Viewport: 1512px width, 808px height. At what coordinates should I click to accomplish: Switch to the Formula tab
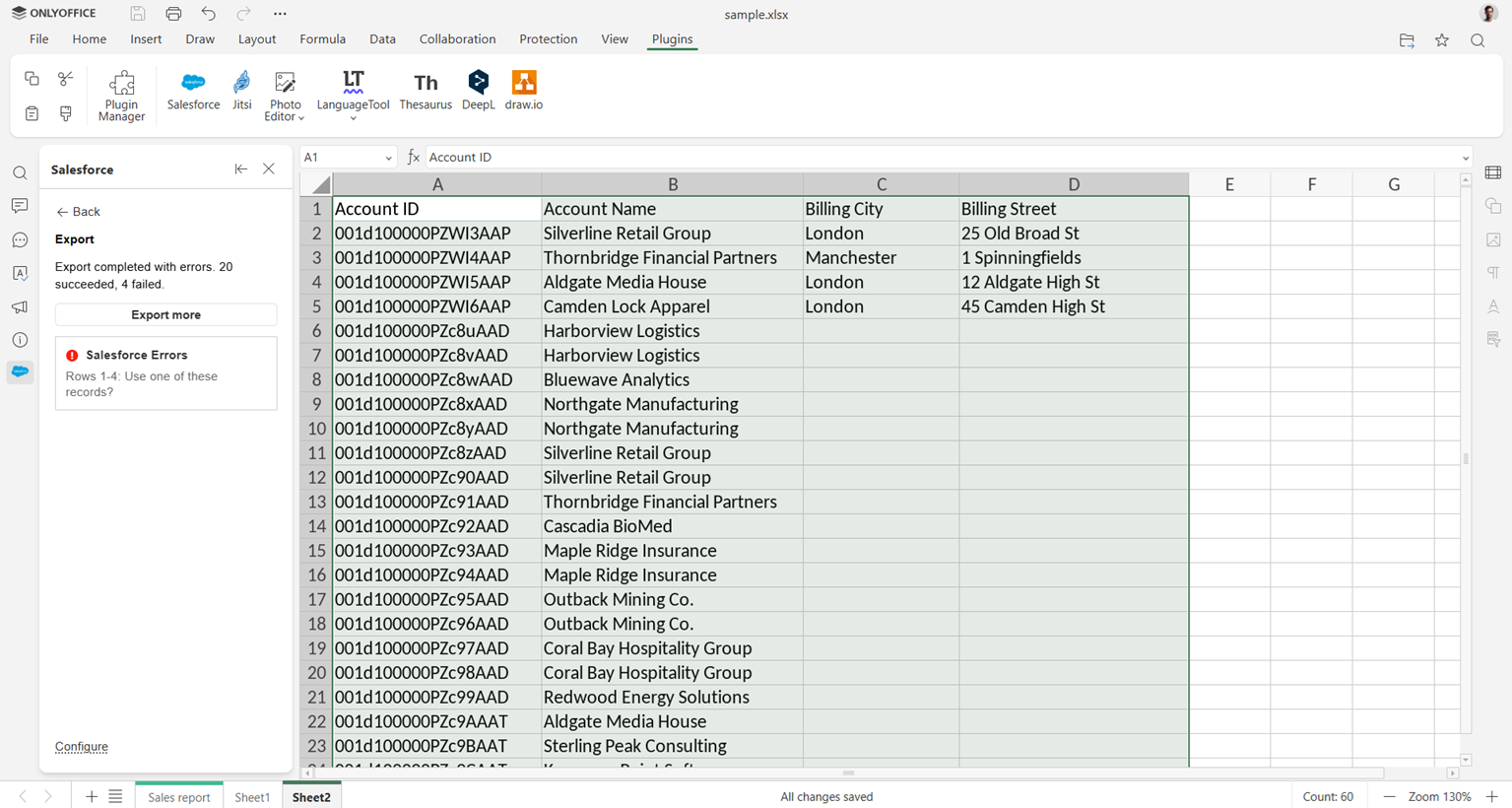click(x=322, y=39)
